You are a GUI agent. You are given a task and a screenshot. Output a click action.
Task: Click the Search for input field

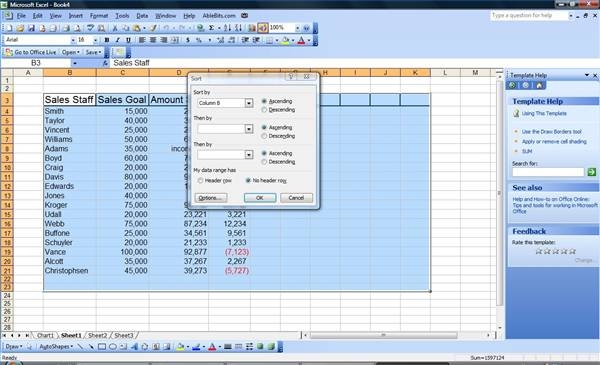tap(548, 172)
